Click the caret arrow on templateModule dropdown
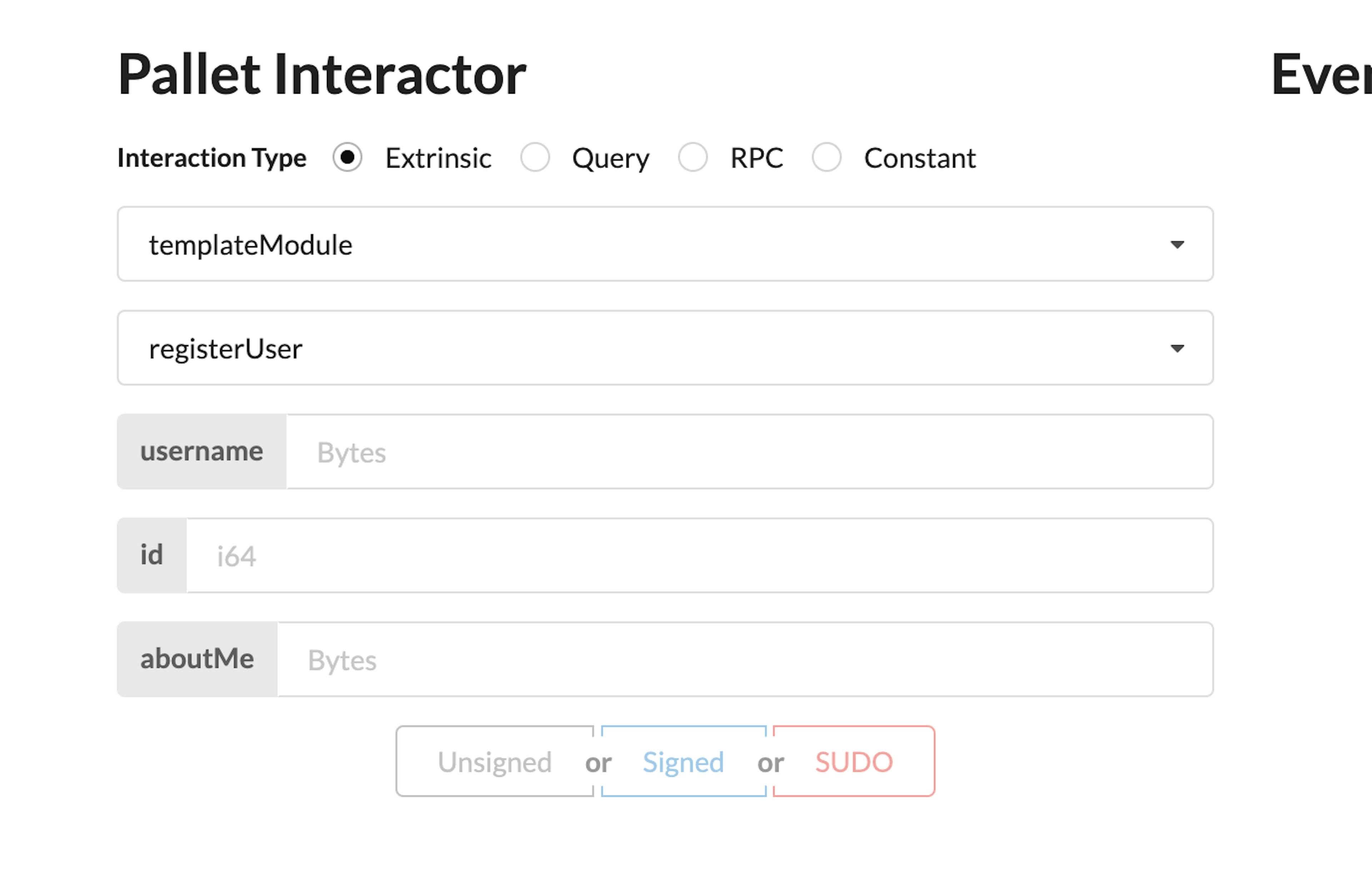The height and width of the screenshot is (873, 1372). tap(1177, 244)
